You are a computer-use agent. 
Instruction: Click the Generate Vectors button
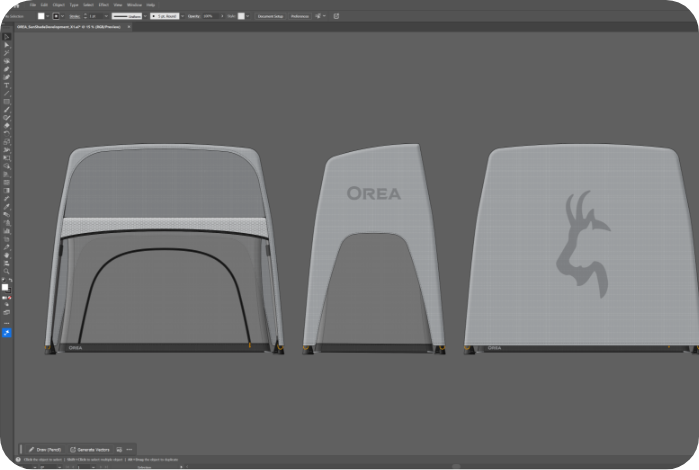pyautogui.click(x=90, y=449)
